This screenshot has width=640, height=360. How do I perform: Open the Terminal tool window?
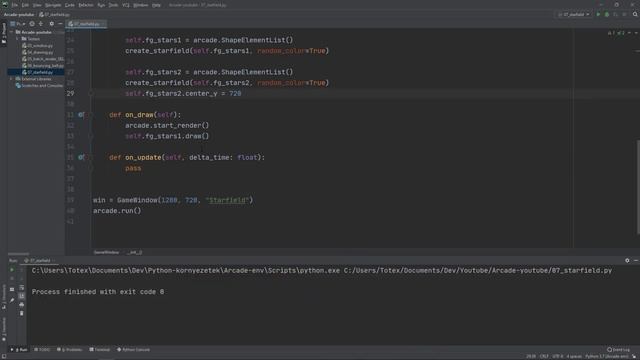tap(100, 350)
